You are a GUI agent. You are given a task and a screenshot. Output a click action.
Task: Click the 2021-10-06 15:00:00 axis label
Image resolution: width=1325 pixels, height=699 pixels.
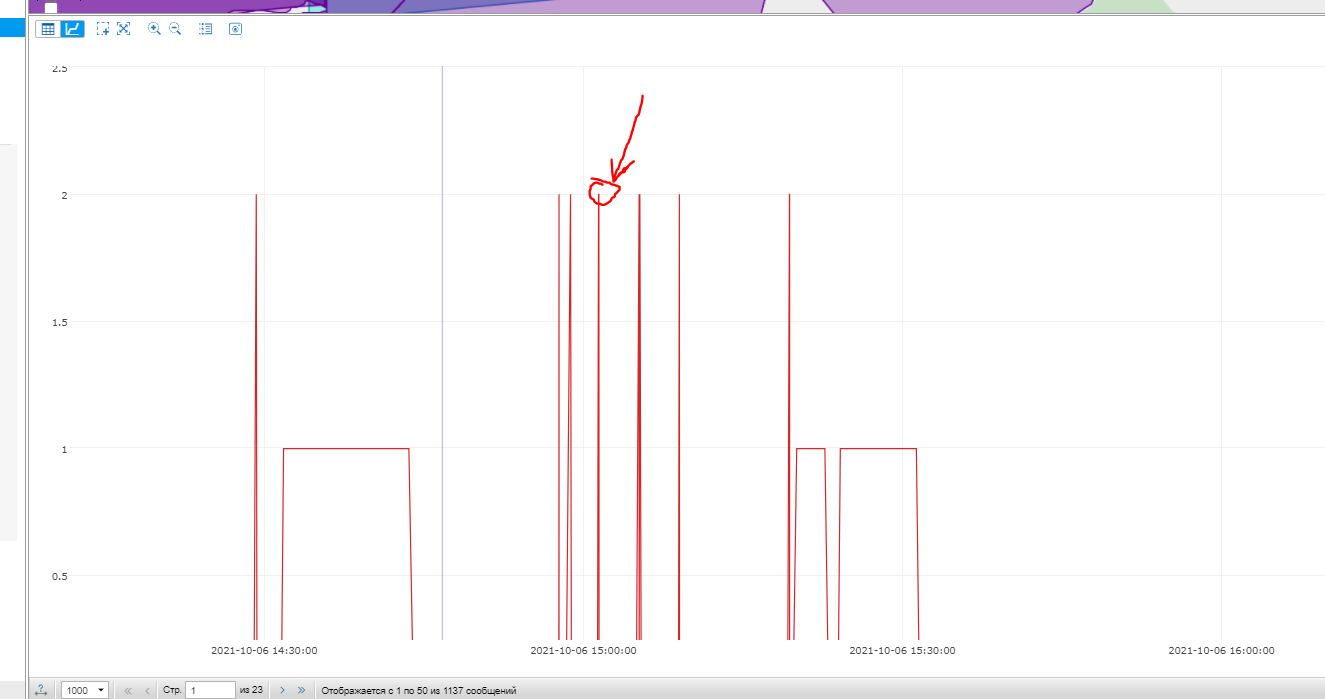(583, 650)
